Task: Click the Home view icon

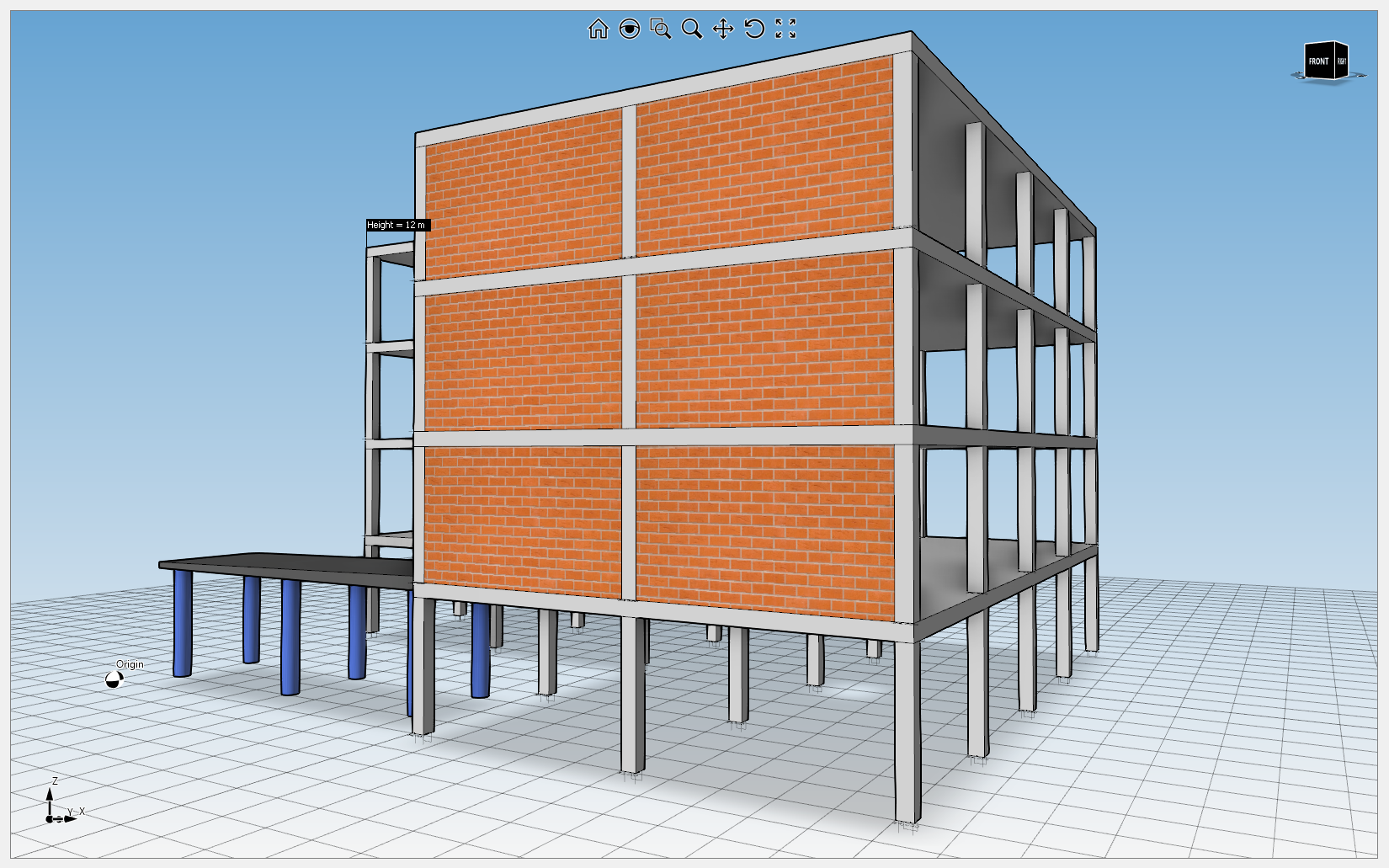Action: tap(598, 29)
